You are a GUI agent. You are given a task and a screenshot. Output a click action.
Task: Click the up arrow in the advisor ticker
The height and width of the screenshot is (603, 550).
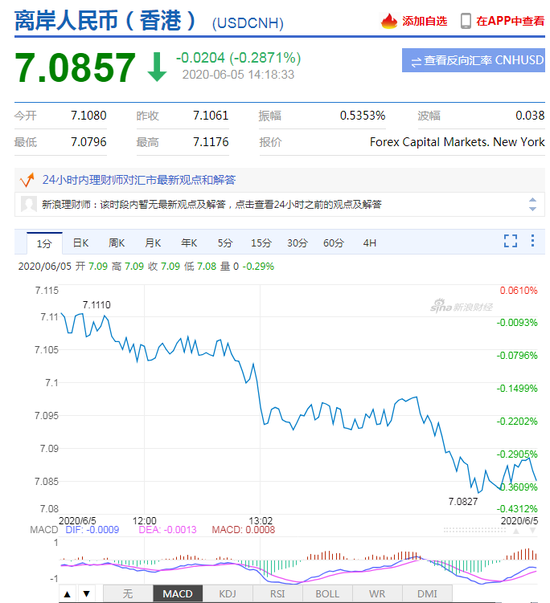coord(532,200)
